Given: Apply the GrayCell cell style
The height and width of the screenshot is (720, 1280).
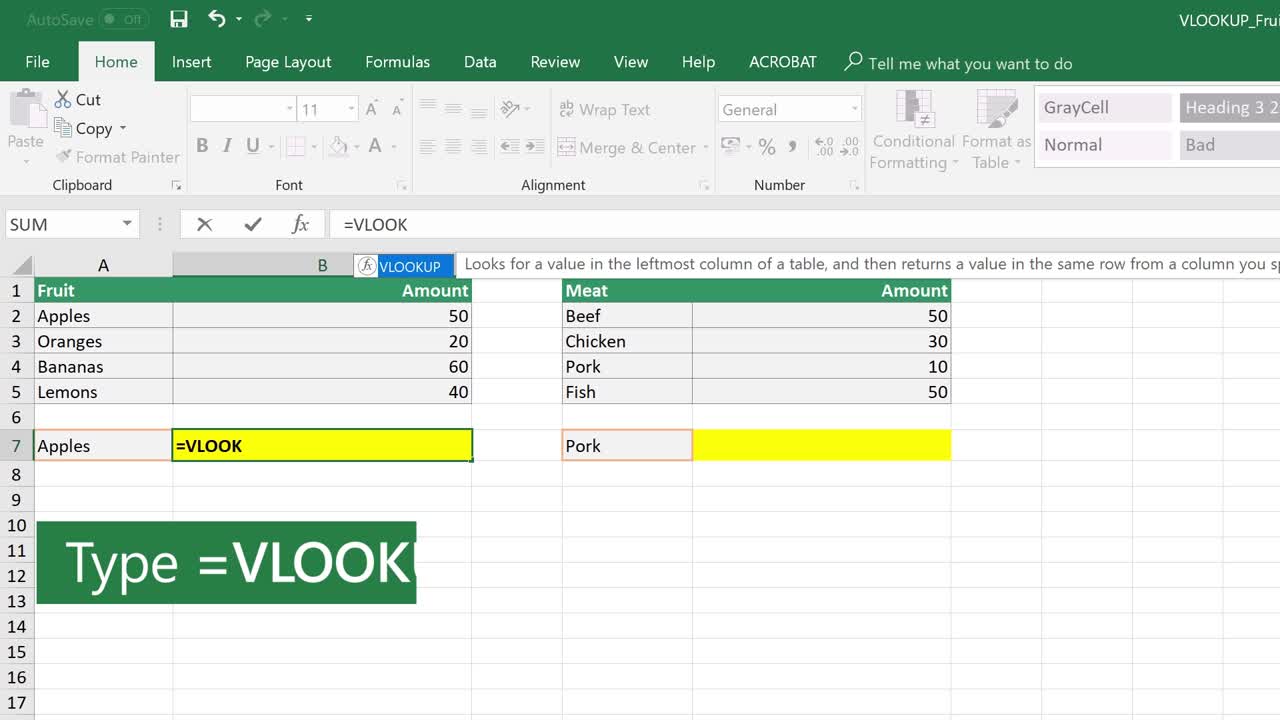Looking at the screenshot, I should coord(1104,108).
